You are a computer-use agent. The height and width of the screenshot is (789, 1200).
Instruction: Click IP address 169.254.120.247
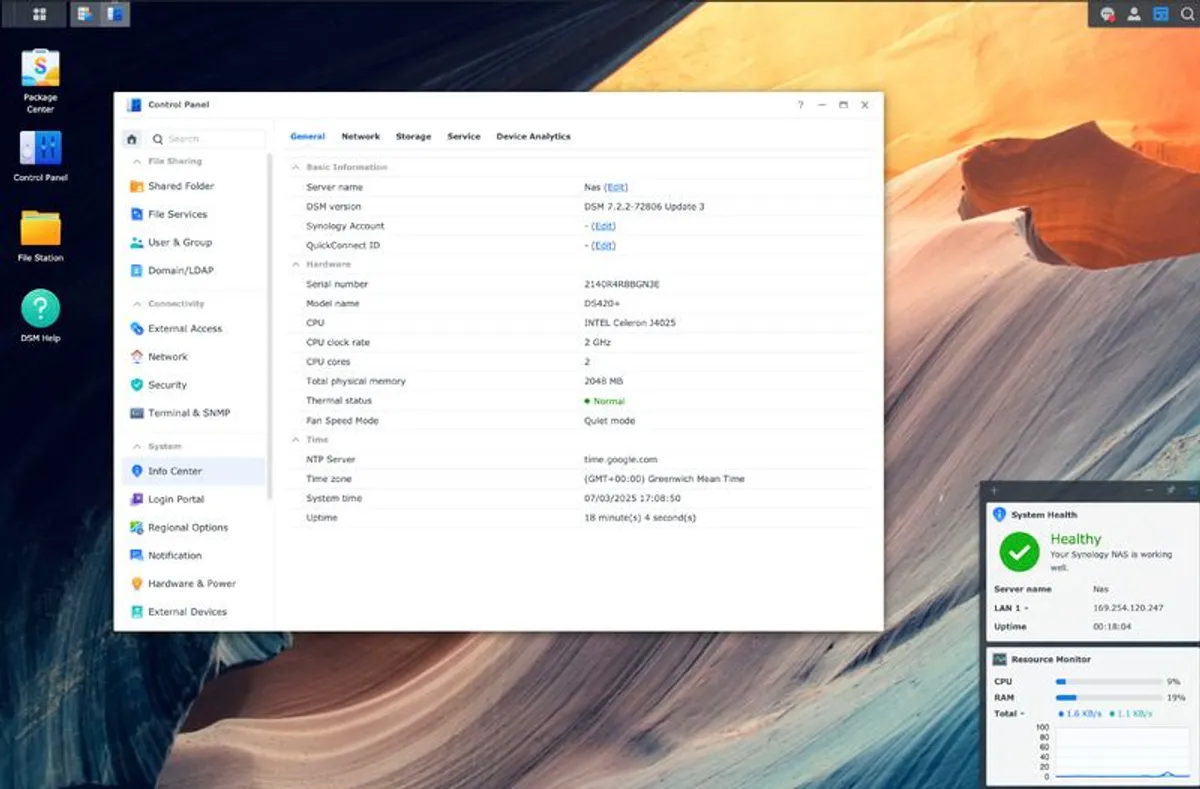point(1128,608)
